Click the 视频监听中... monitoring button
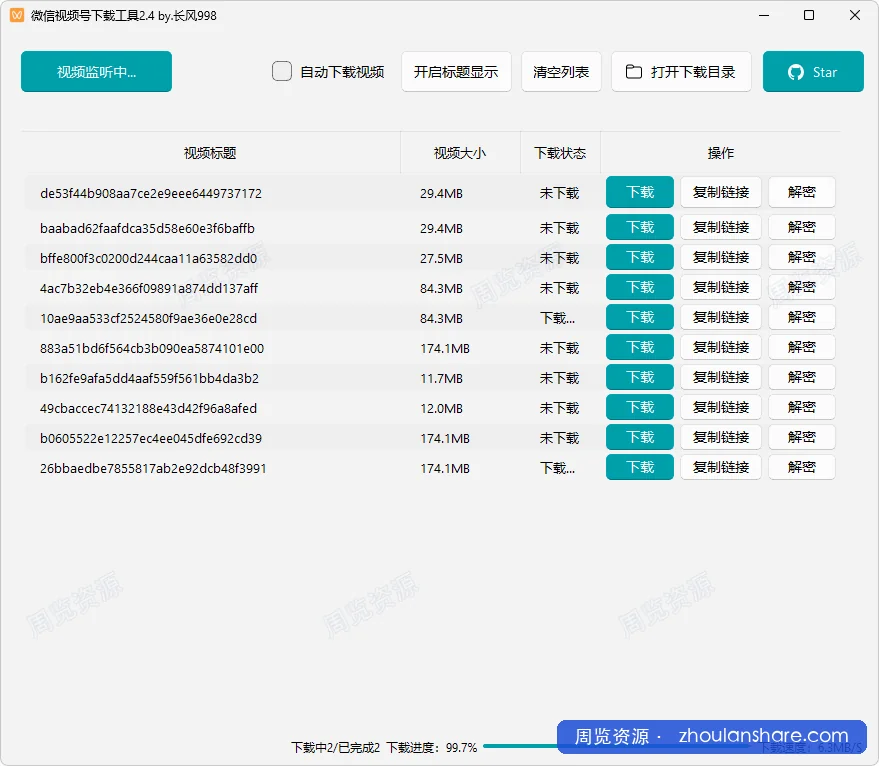The height and width of the screenshot is (766, 879). coord(96,72)
